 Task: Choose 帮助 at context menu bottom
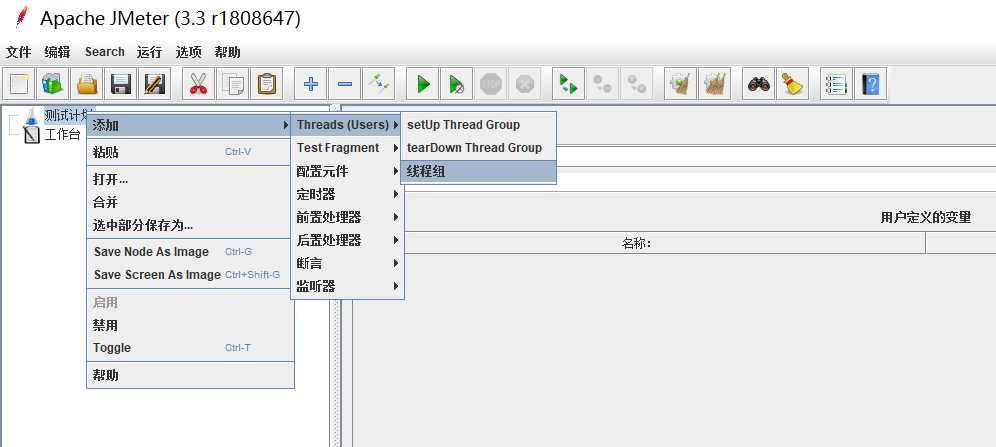[x=190, y=375]
